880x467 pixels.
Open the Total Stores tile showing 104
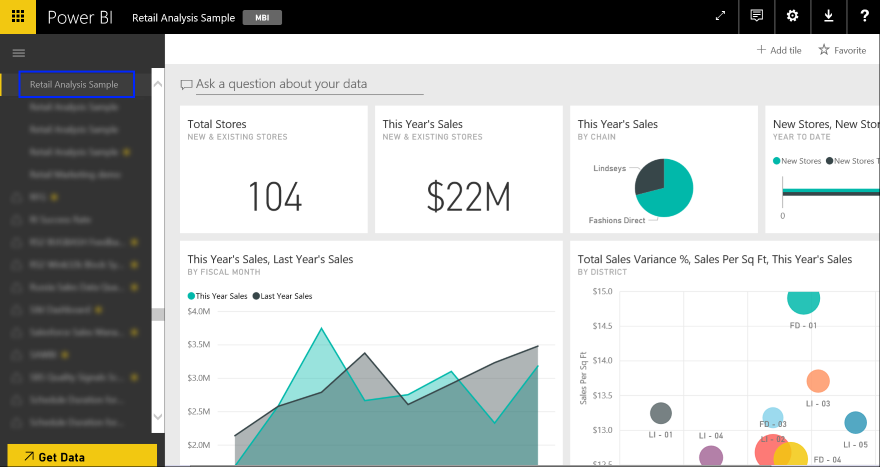274,170
